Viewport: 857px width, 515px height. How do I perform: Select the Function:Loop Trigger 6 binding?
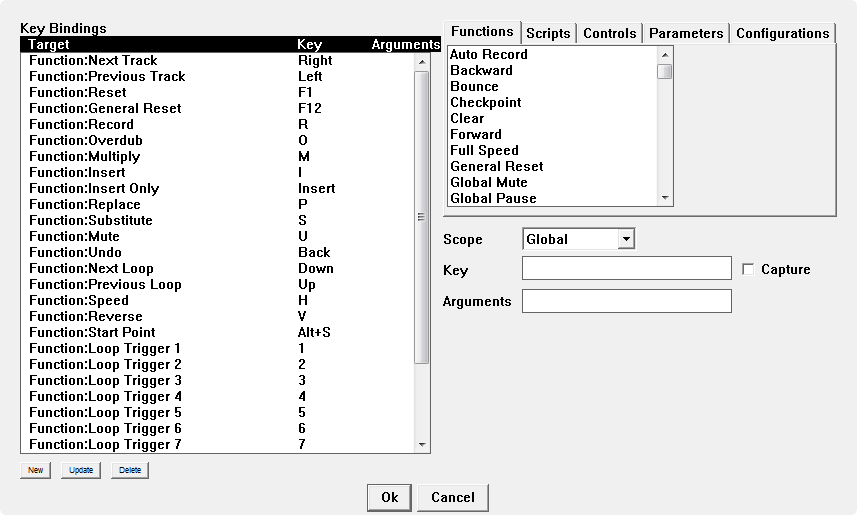pos(218,428)
